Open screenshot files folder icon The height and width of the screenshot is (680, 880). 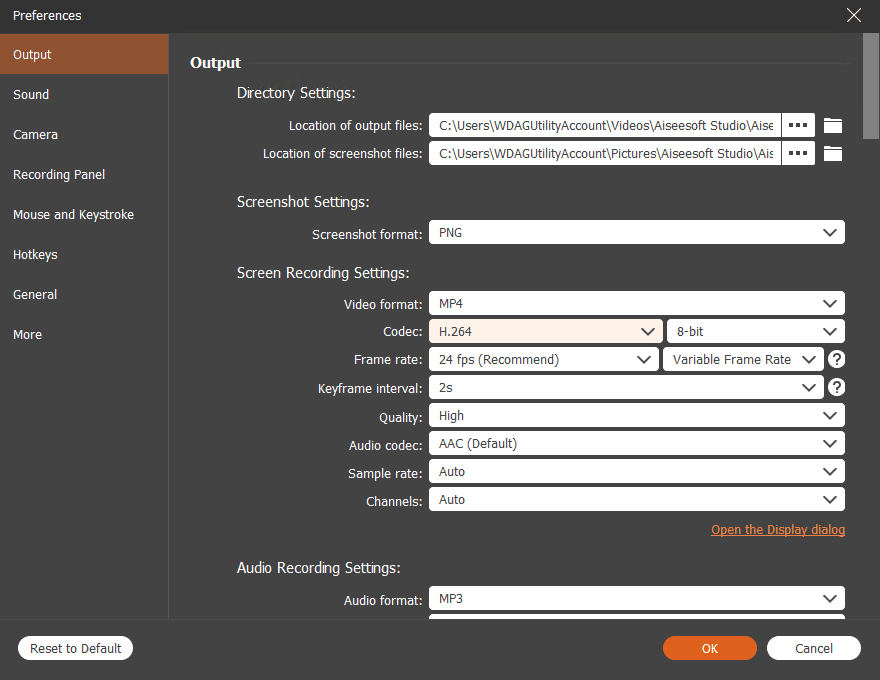coord(832,153)
